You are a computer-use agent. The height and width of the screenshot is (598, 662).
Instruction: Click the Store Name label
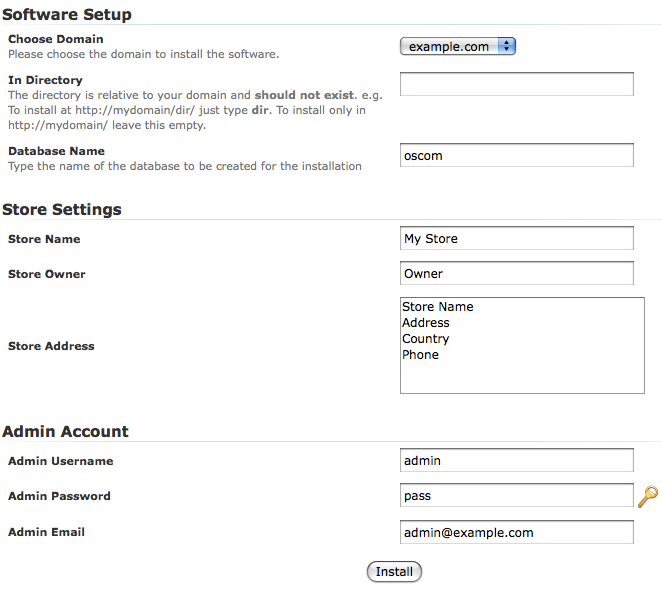coord(44,239)
